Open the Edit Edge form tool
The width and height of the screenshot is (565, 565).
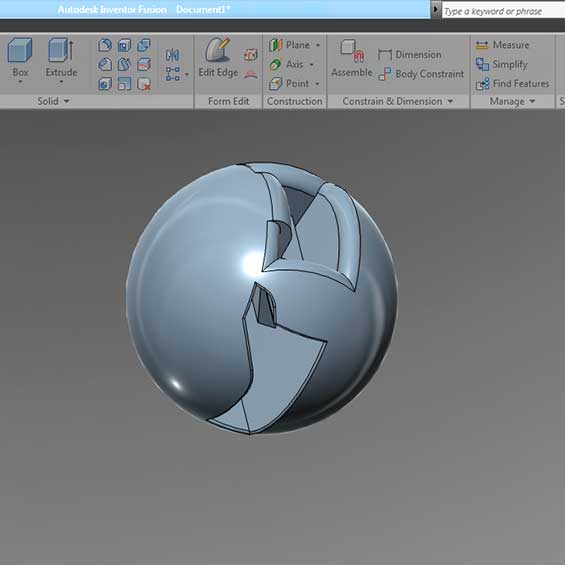click(218, 58)
